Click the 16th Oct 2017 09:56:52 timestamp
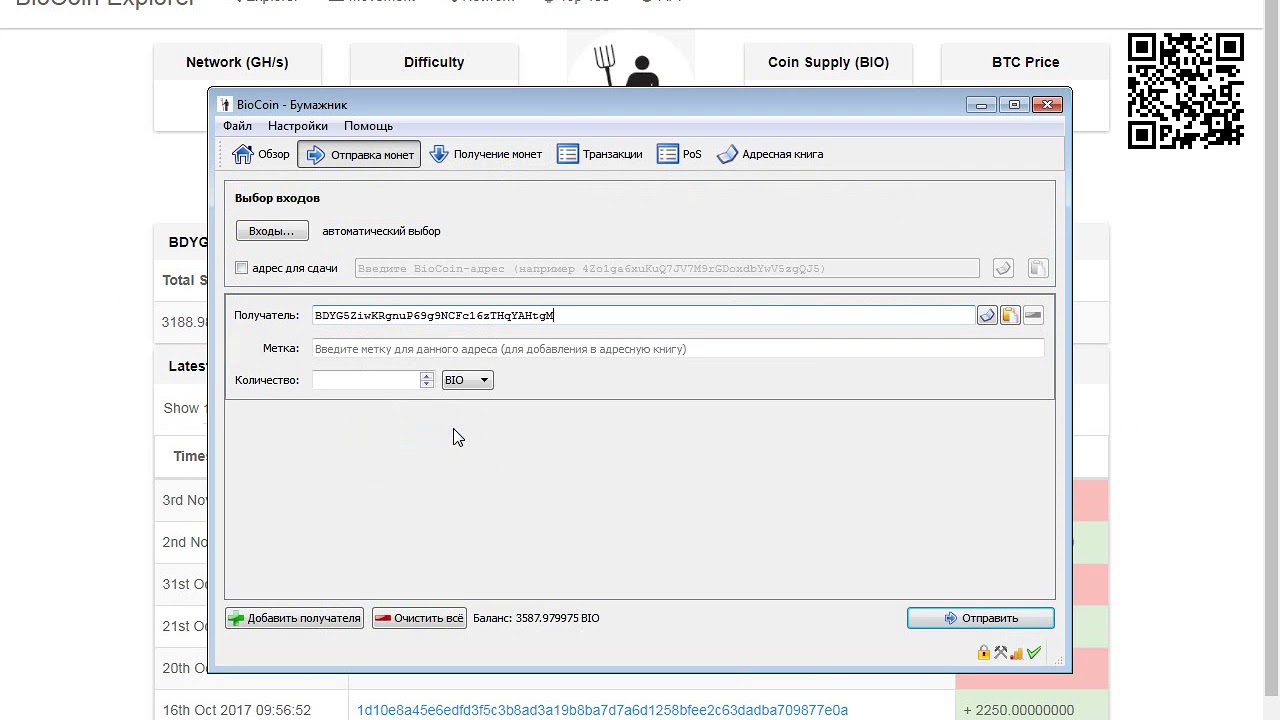This screenshot has width=1280, height=720. pyautogui.click(x=237, y=710)
